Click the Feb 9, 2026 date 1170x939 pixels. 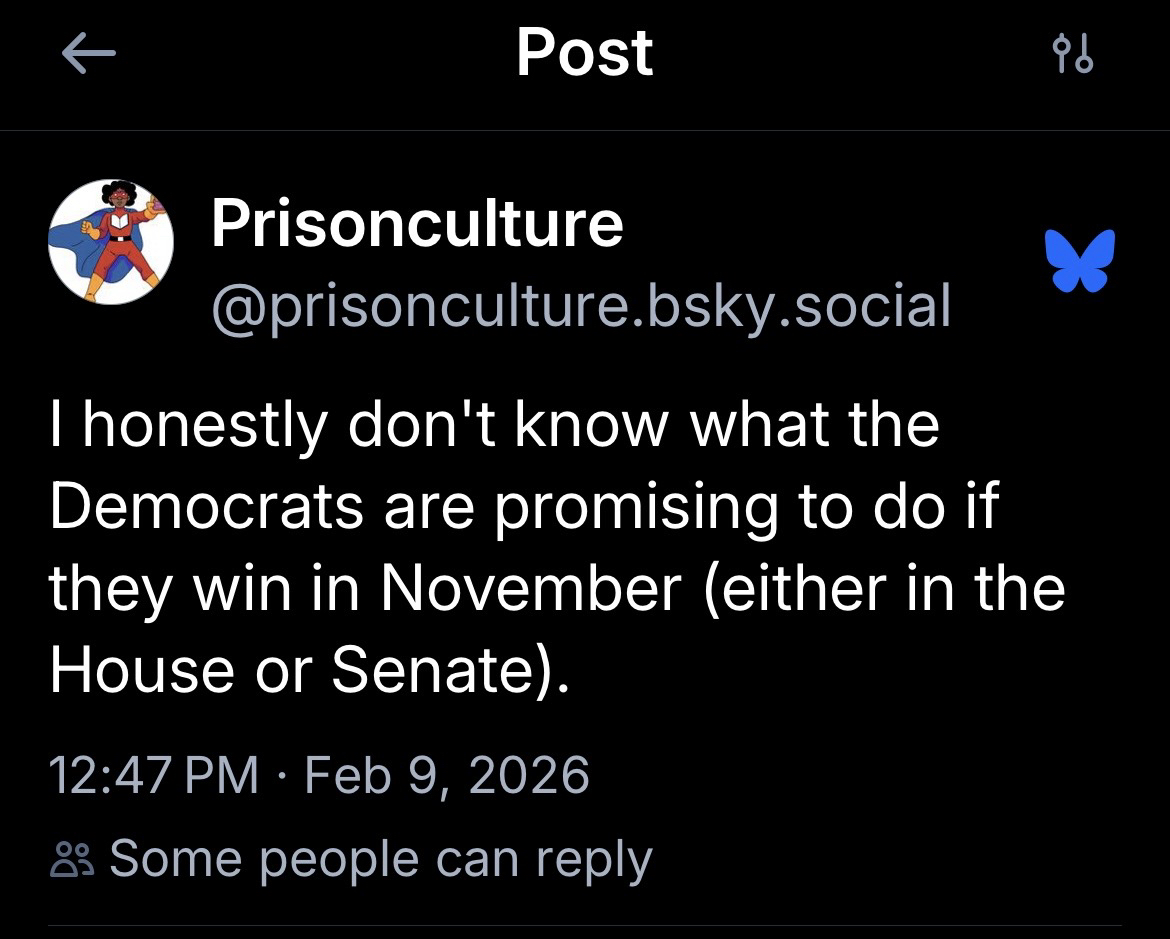pos(446,775)
